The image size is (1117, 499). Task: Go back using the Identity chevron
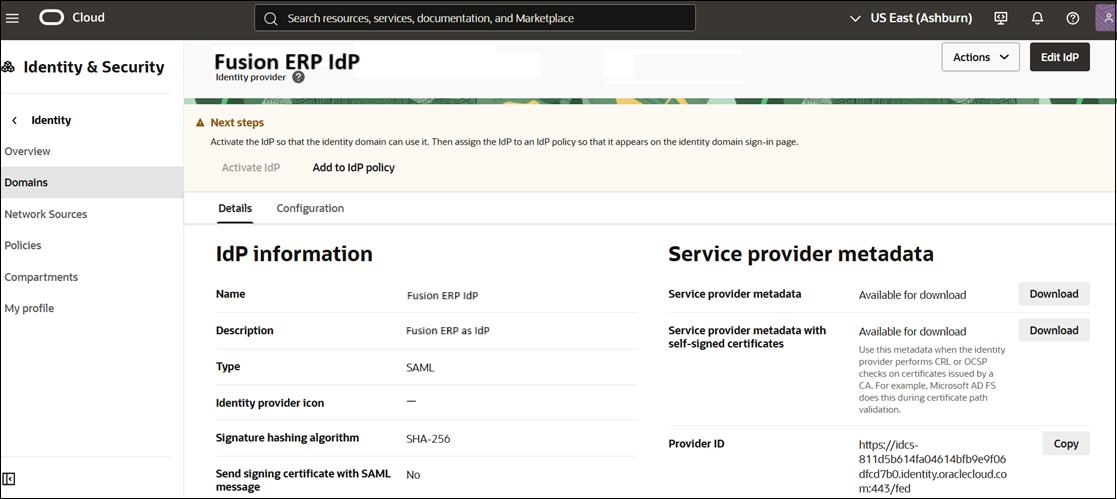[14, 120]
